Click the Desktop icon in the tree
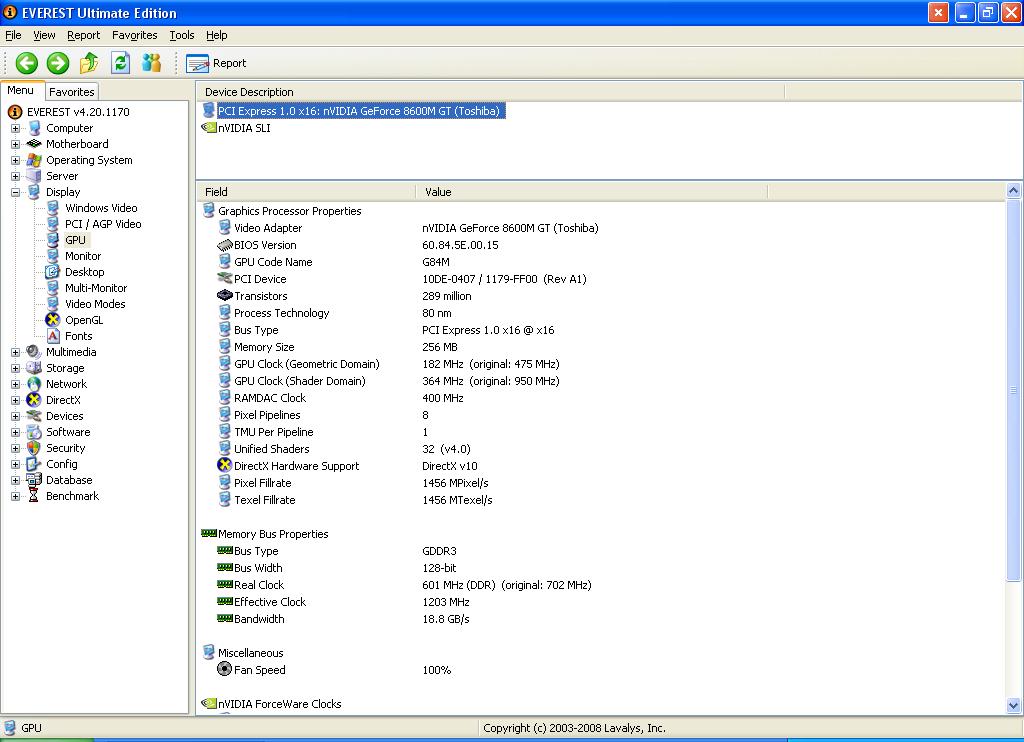1024x742 pixels. (53, 272)
